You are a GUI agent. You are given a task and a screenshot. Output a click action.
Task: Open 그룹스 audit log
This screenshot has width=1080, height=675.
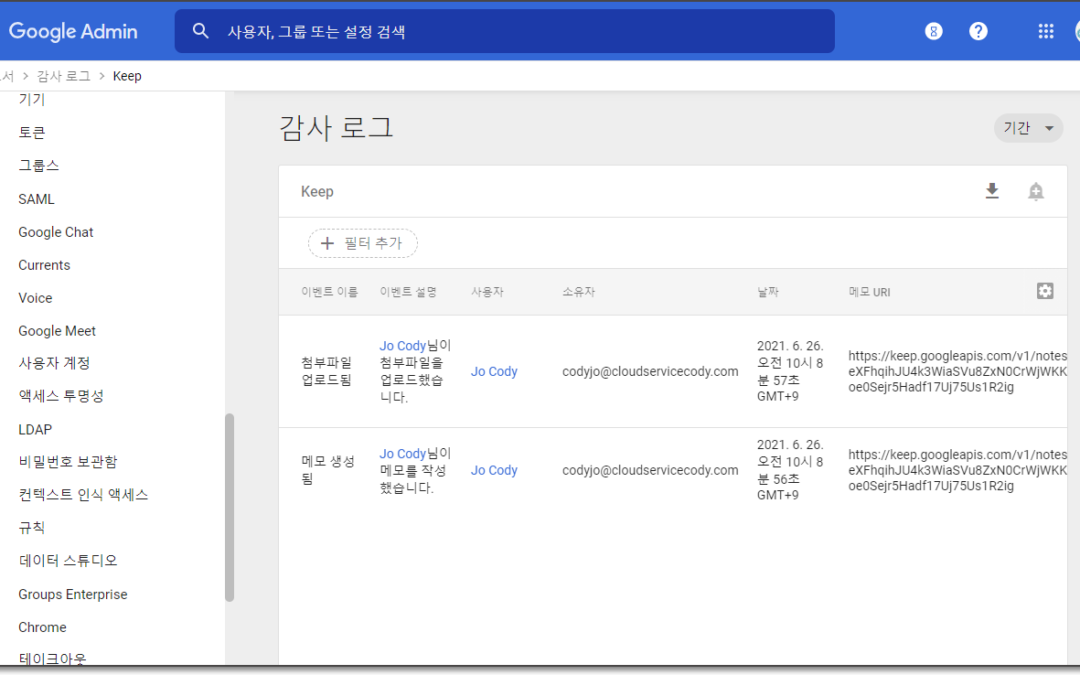39,165
